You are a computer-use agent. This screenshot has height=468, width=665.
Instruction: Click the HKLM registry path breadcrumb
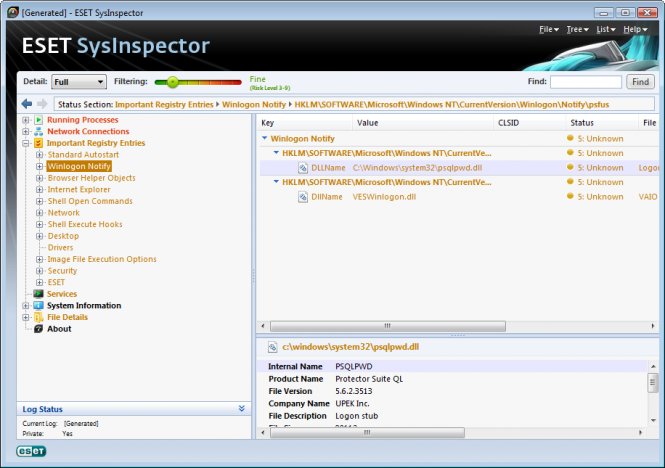pyautogui.click(x=452, y=104)
